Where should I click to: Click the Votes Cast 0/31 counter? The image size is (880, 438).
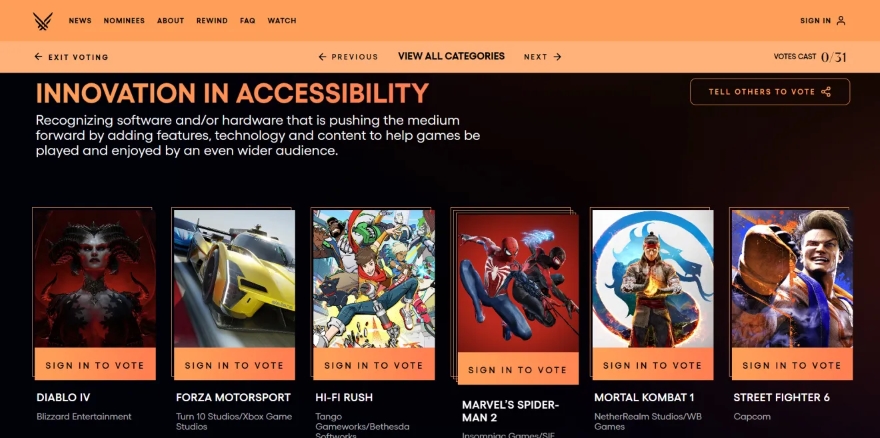pyautogui.click(x=810, y=57)
